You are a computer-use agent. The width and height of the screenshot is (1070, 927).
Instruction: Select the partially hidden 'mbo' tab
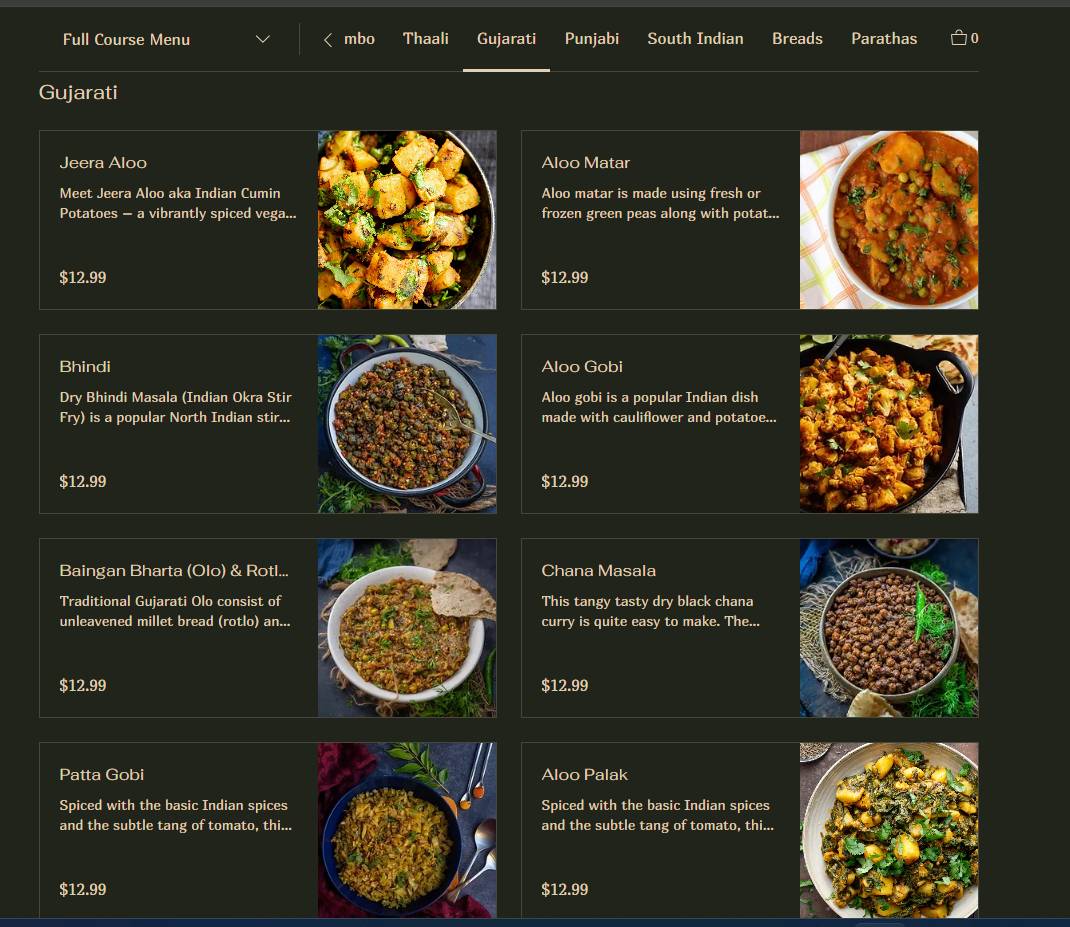tap(359, 39)
